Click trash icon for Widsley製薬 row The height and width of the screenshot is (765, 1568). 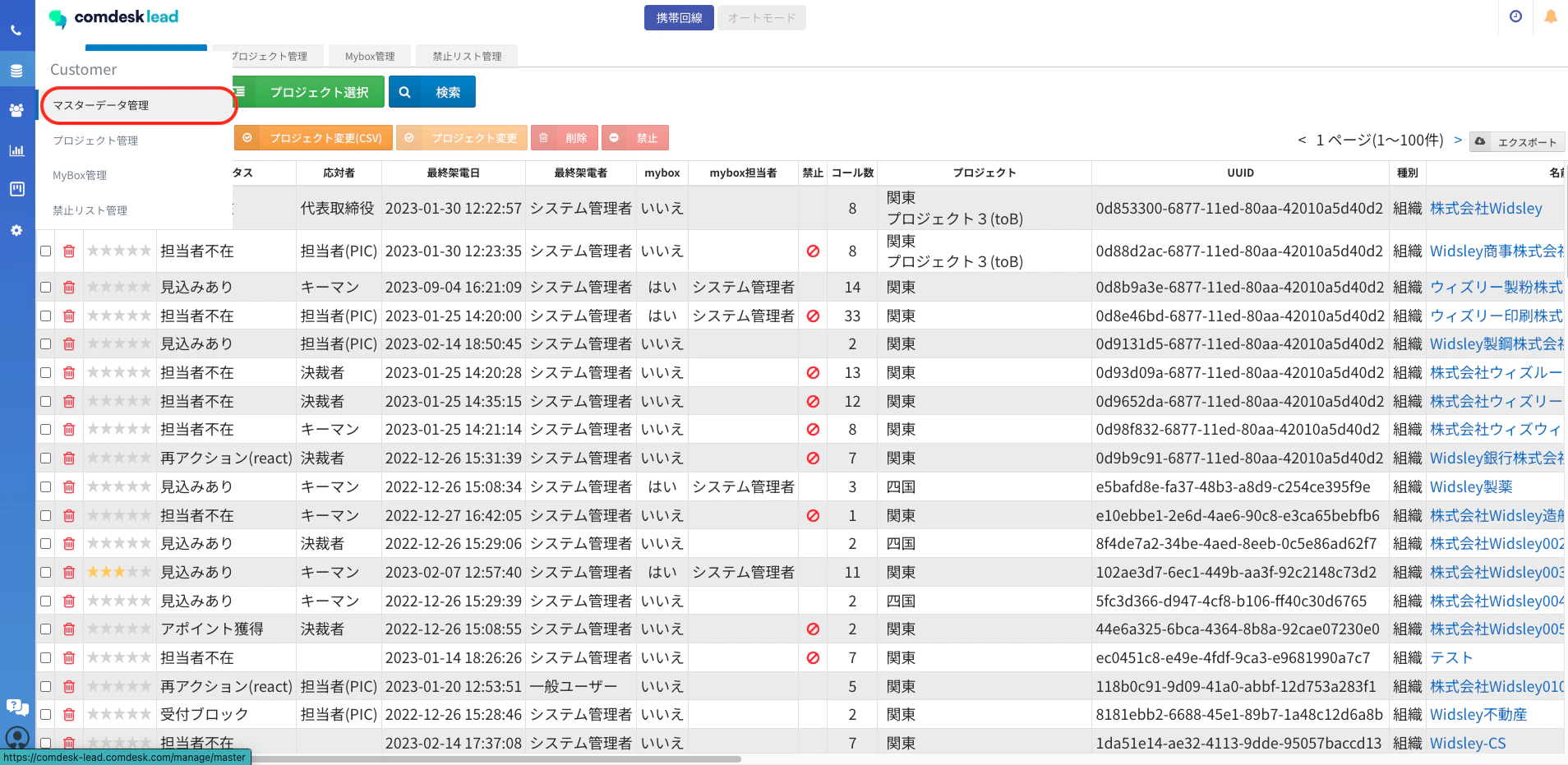(x=69, y=487)
